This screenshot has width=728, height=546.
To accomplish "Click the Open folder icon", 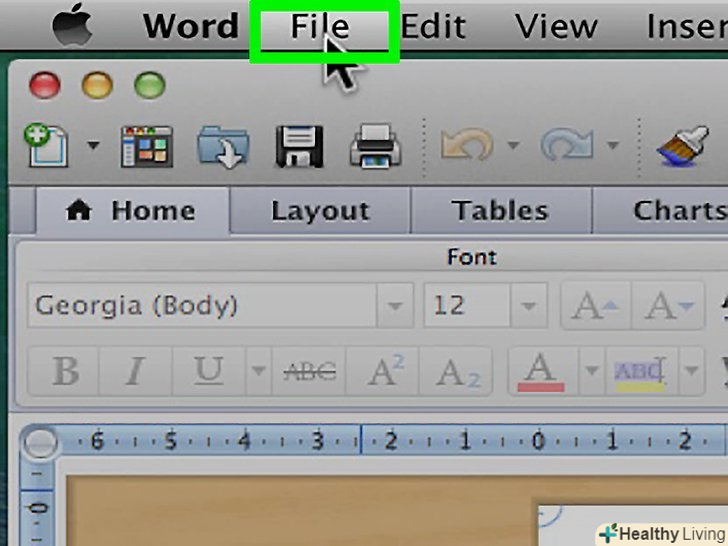I will coord(224,146).
